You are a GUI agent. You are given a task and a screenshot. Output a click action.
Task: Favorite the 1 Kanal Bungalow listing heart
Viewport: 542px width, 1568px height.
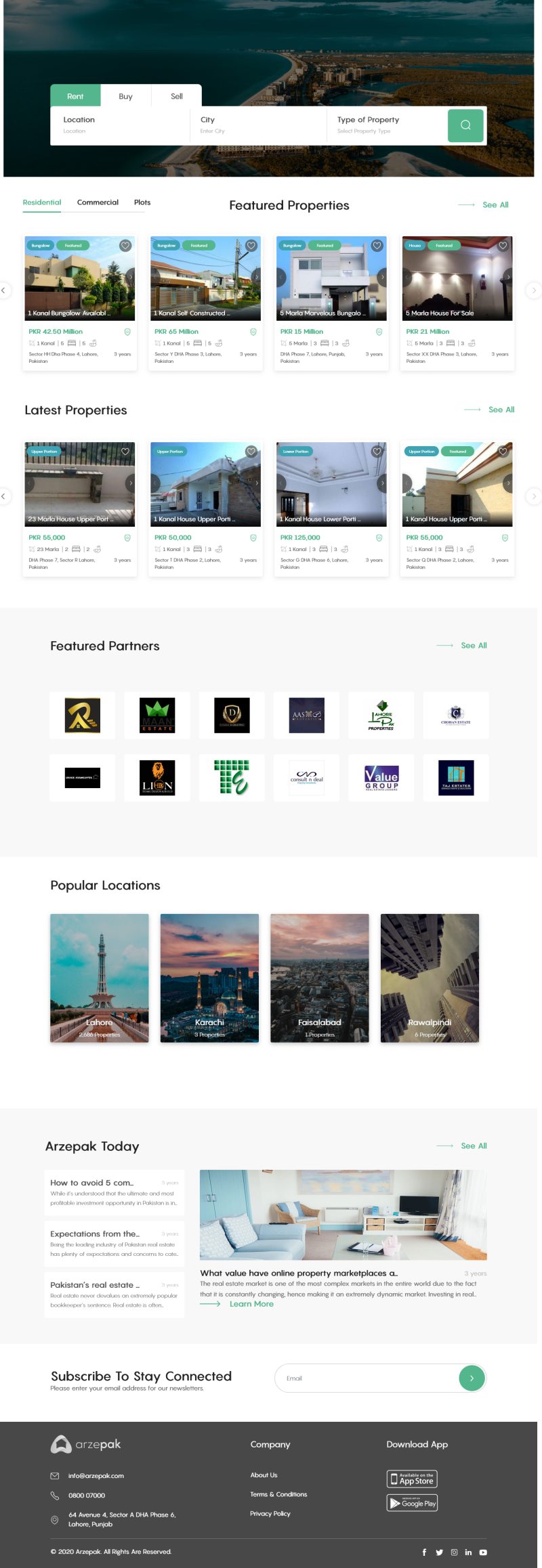tap(125, 246)
